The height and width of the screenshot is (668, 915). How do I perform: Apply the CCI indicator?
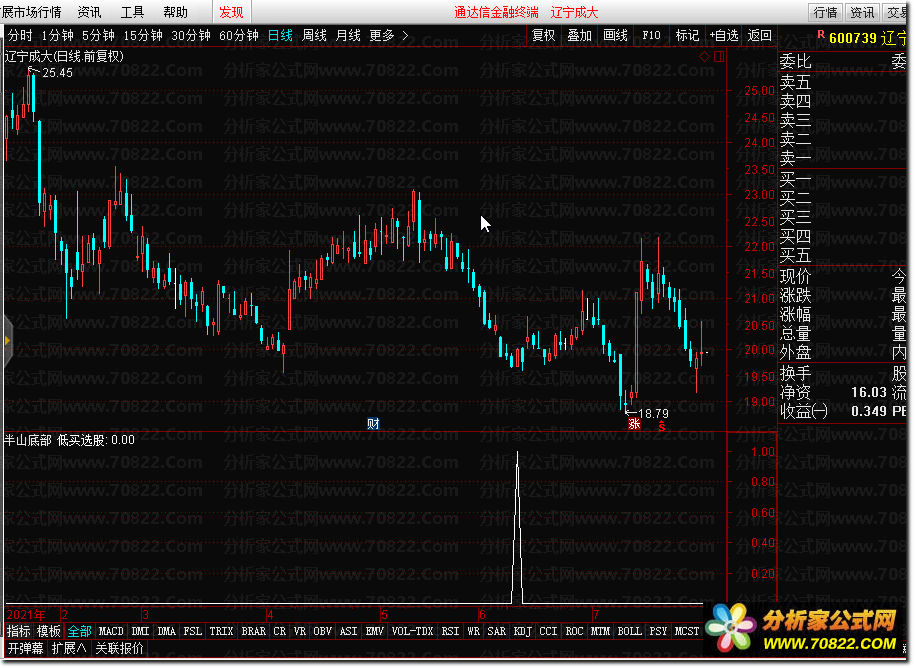coord(549,631)
